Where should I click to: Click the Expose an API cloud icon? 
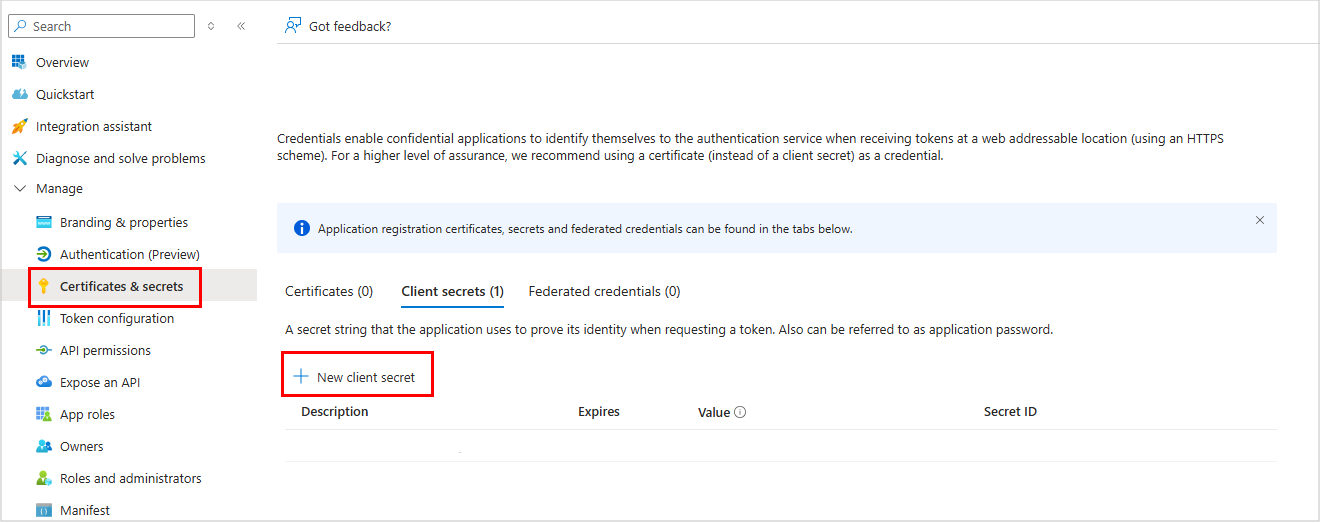pos(43,382)
